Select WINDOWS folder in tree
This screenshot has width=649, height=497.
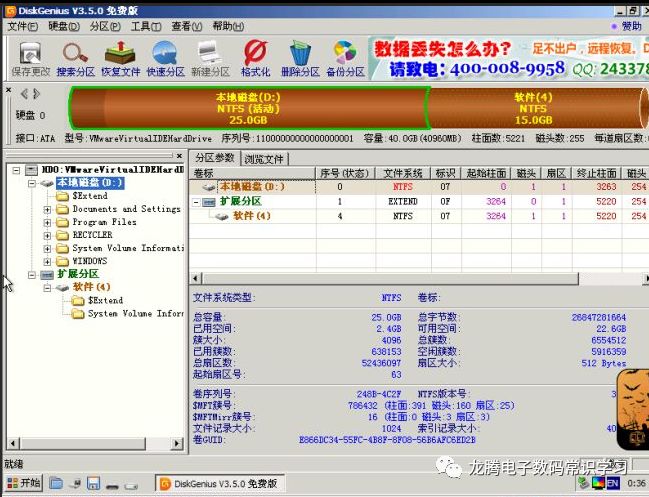click(90, 261)
